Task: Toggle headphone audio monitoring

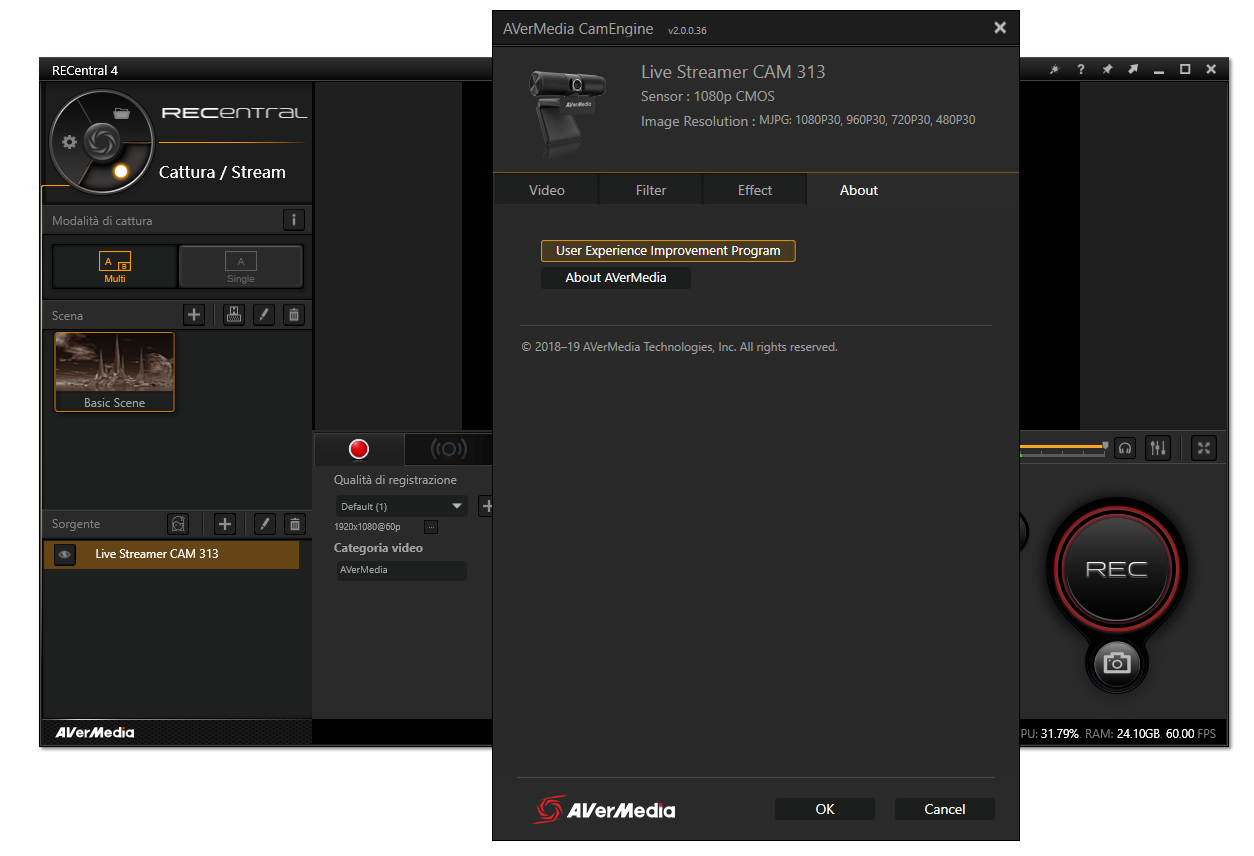Action: coord(1126,448)
